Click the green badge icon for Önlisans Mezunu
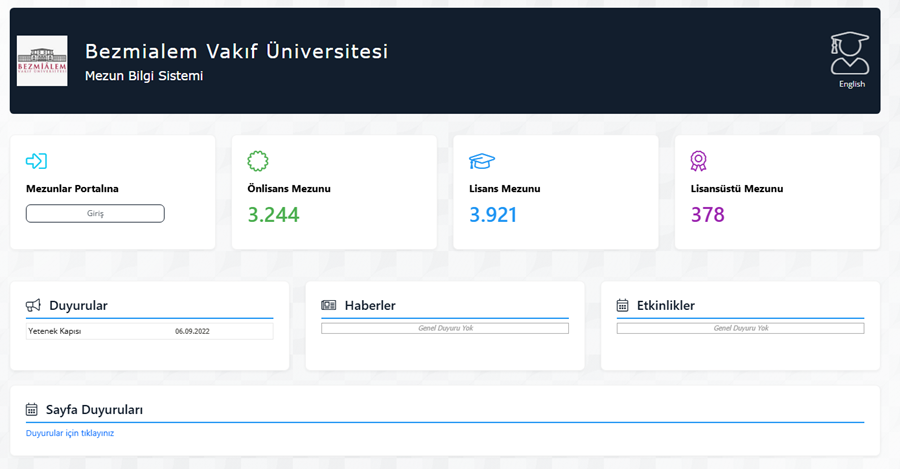Image resolution: width=900 pixels, height=469 pixels. coord(258,161)
